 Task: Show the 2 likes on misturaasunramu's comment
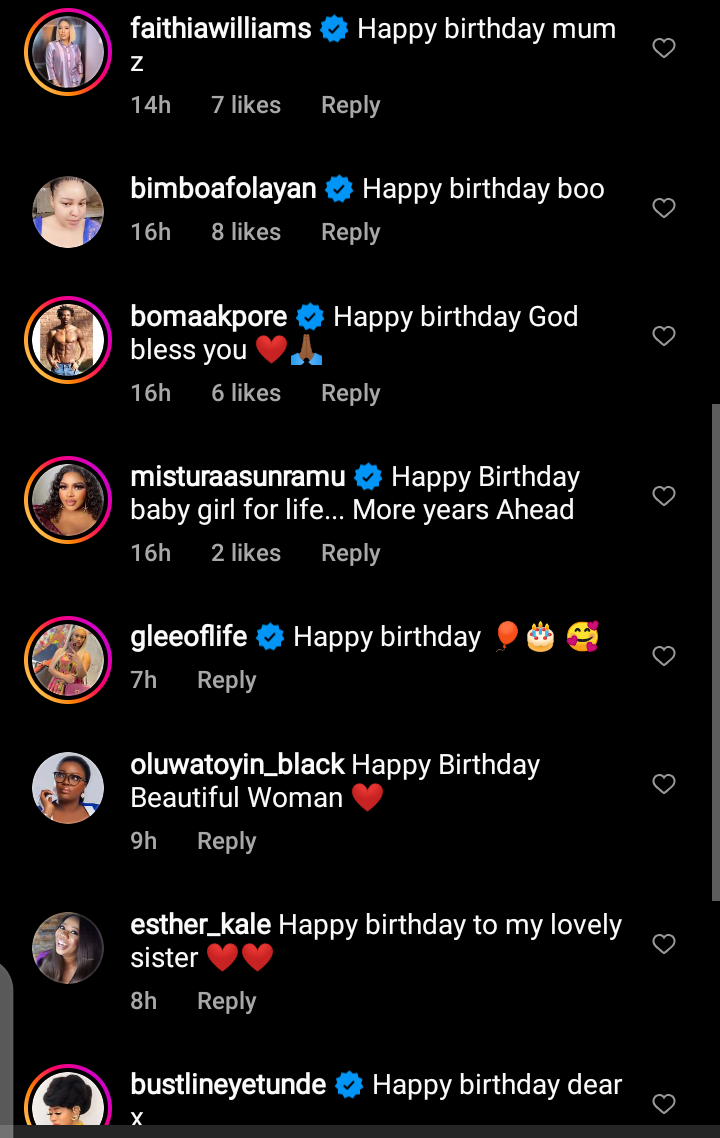(x=246, y=553)
